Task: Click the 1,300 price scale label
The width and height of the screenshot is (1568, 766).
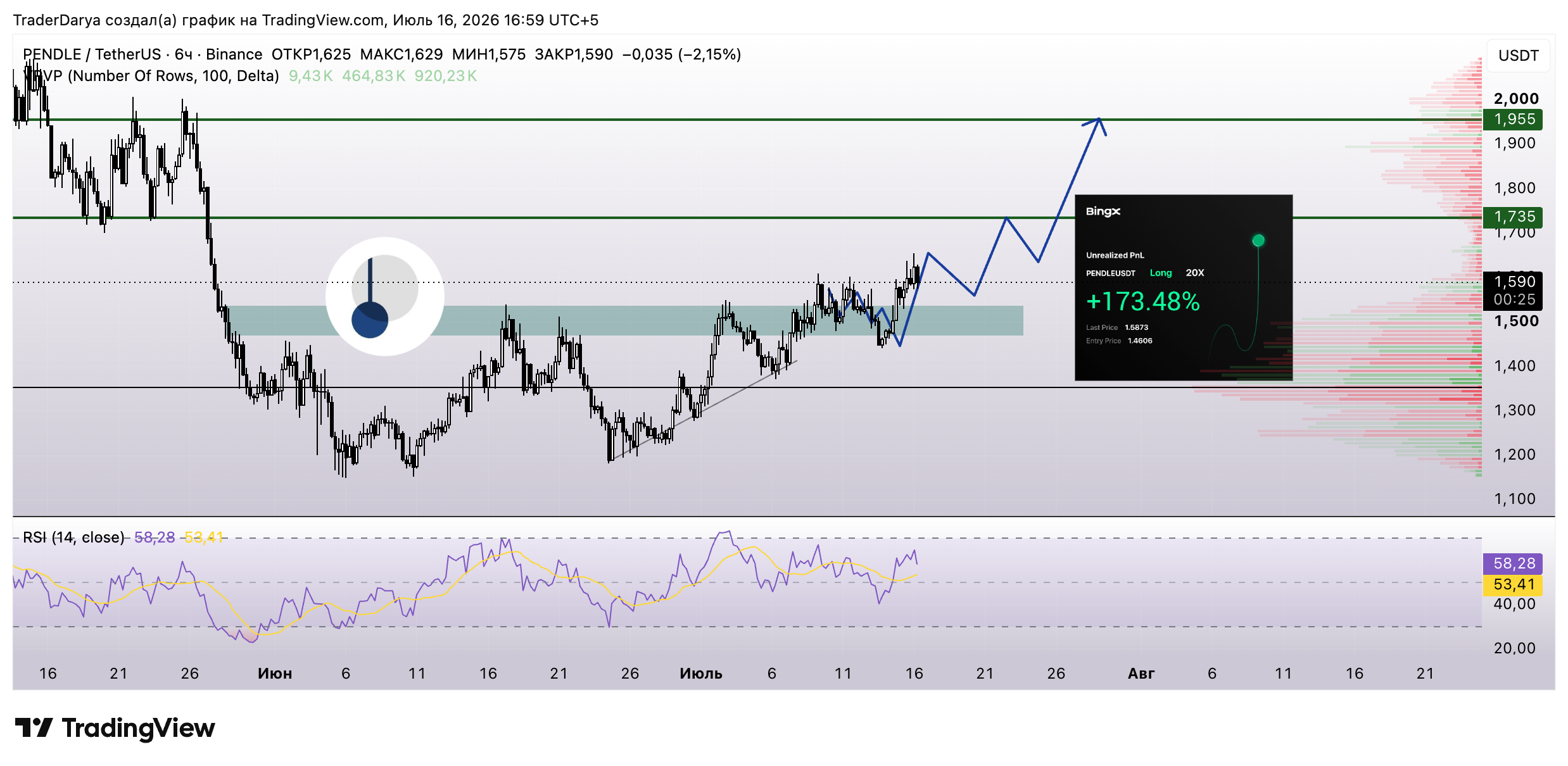Action: [x=1515, y=410]
